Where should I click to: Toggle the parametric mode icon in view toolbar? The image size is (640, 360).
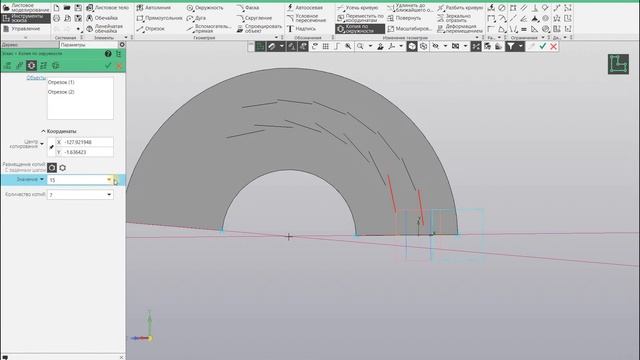(x=476, y=47)
